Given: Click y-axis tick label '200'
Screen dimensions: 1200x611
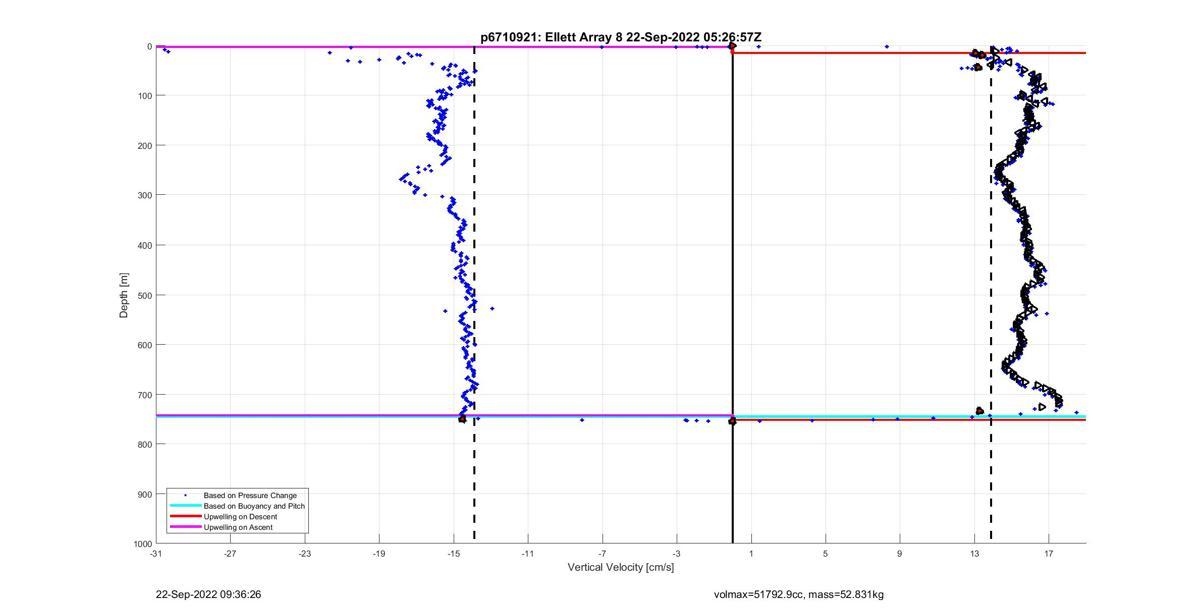Looking at the screenshot, I should click(x=144, y=146).
